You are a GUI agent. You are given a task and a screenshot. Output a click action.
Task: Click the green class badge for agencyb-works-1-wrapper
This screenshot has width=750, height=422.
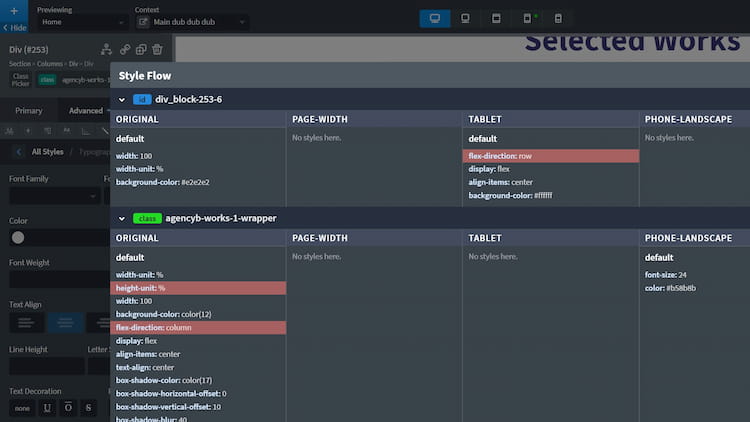point(147,218)
